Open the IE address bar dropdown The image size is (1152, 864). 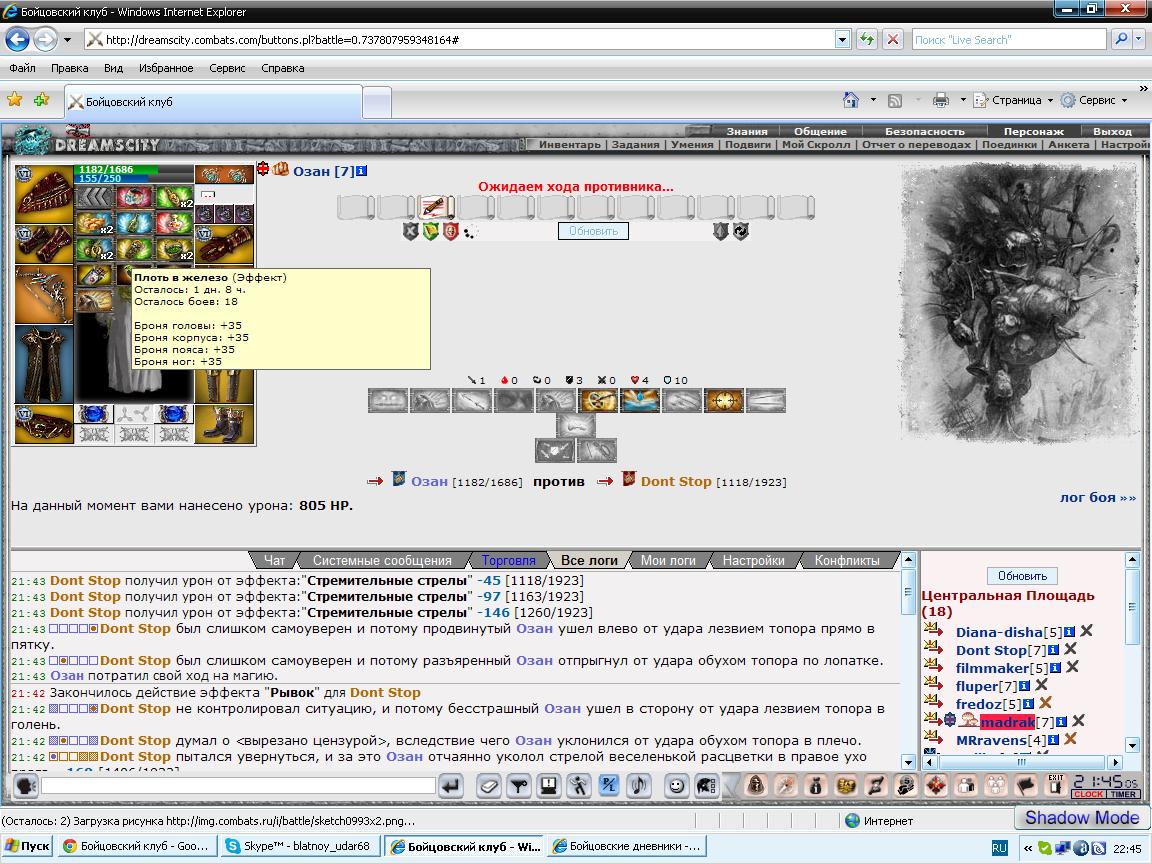tap(842, 40)
